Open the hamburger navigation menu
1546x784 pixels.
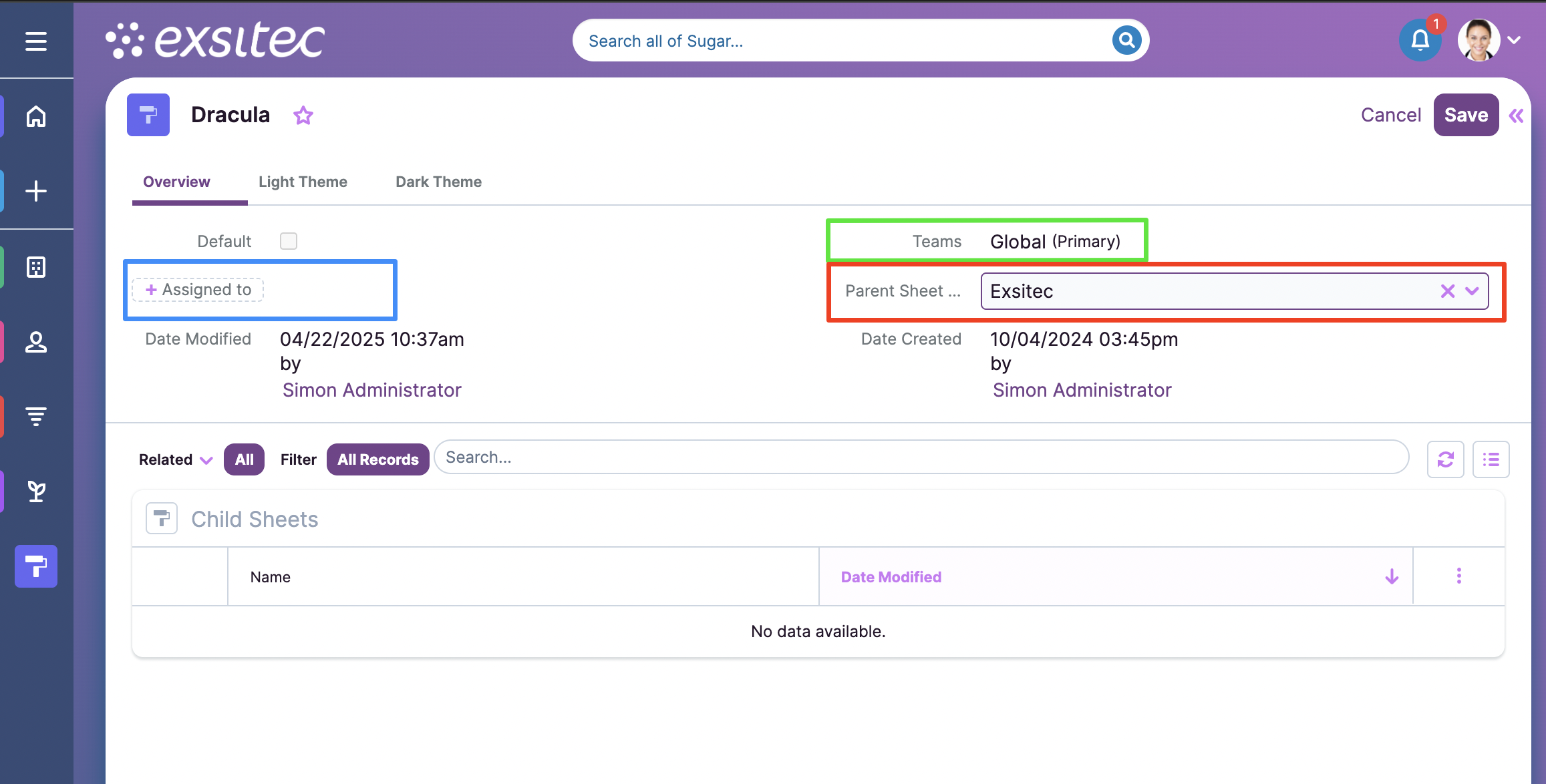(x=36, y=41)
